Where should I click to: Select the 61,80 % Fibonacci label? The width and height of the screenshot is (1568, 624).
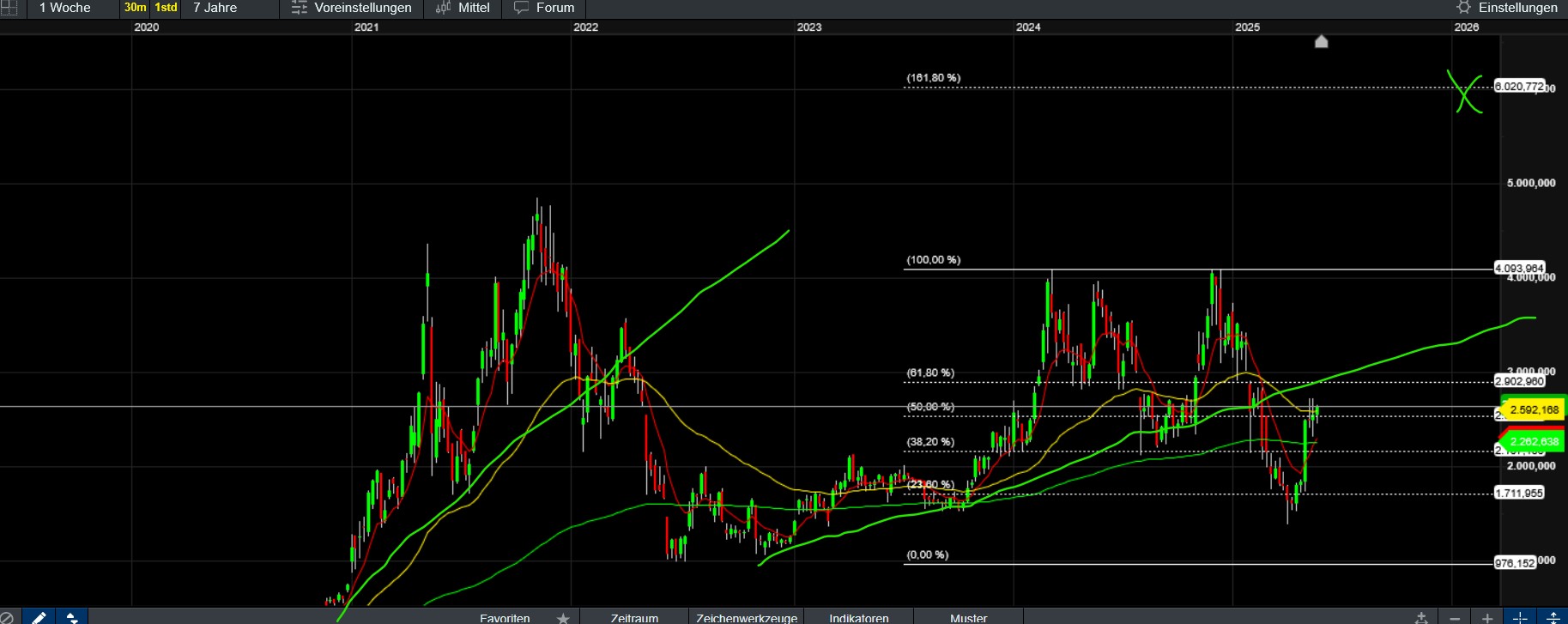tap(930, 373)
